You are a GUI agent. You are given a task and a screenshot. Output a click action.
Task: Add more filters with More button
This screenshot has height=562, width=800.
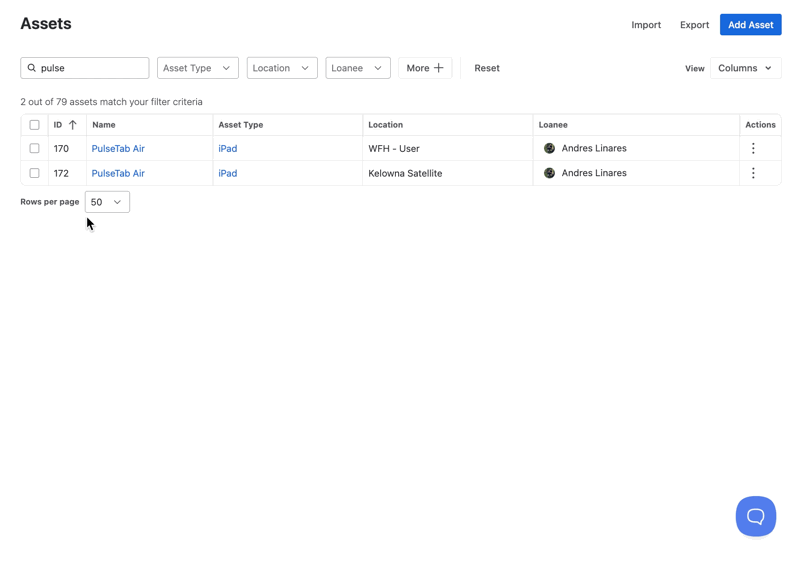425,68
